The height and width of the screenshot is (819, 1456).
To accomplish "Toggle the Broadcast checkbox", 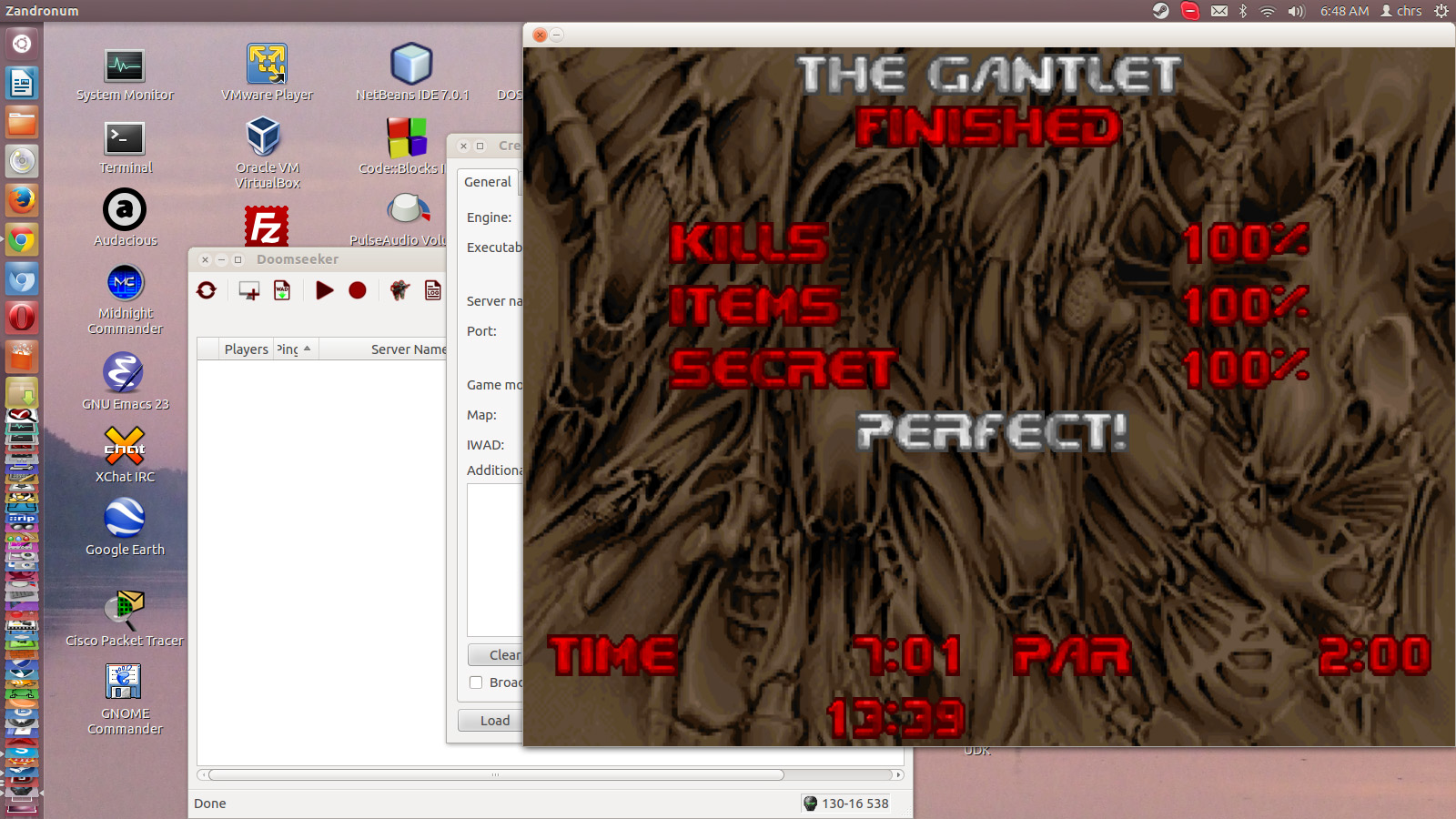I will coord(476,682).
